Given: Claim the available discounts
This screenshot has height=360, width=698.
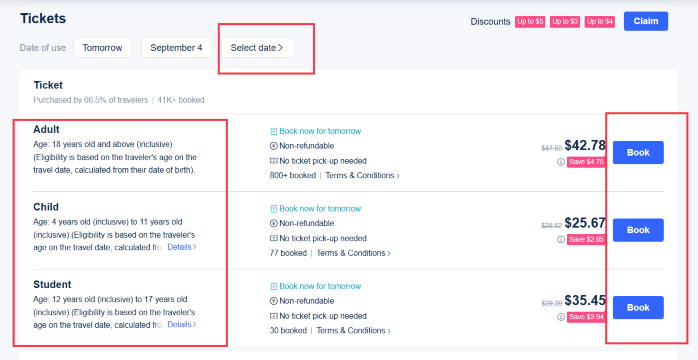Looking at the screenshot, I should click(x=646, y=21).
